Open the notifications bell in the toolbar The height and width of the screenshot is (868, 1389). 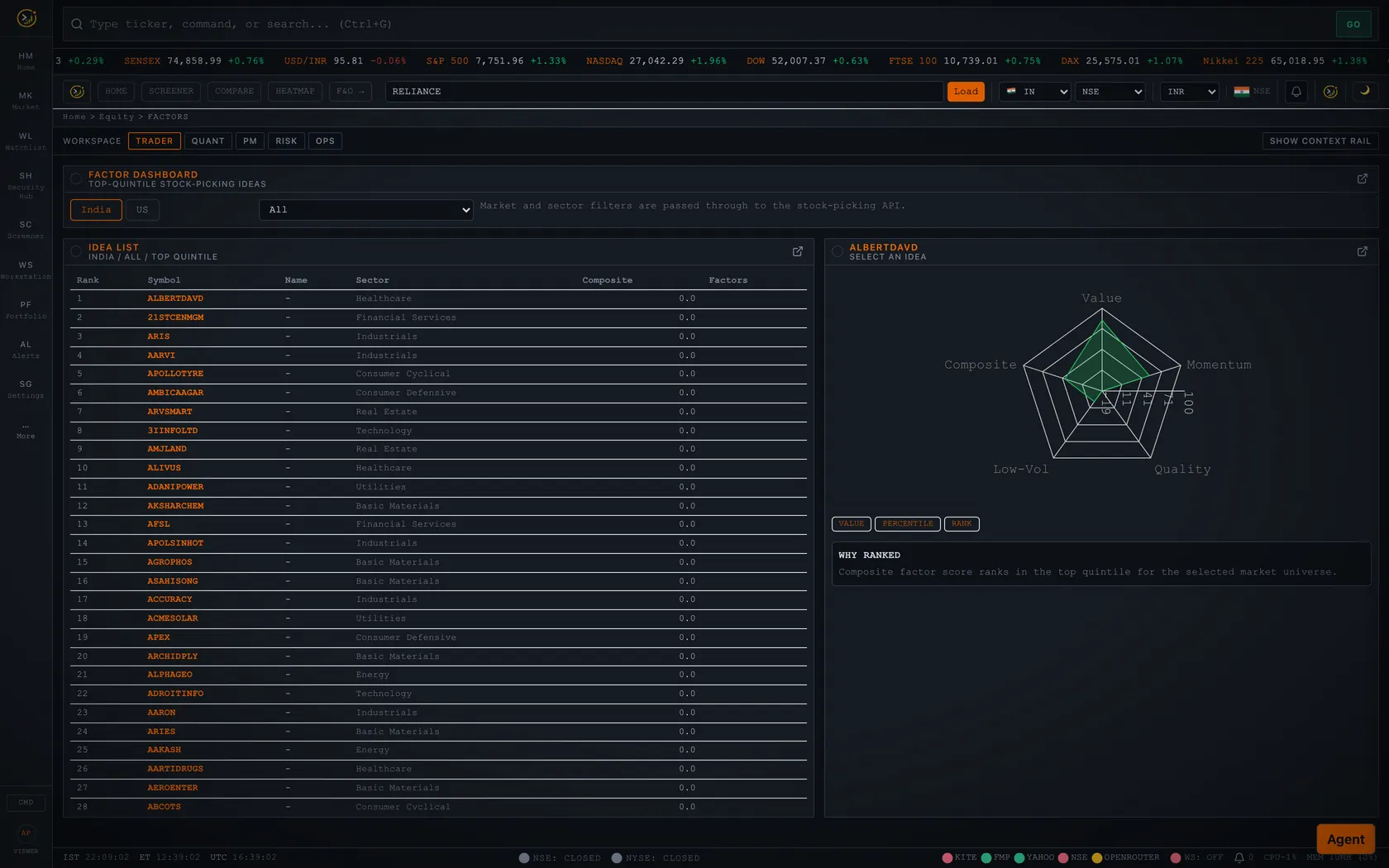tap(1296, 92)
